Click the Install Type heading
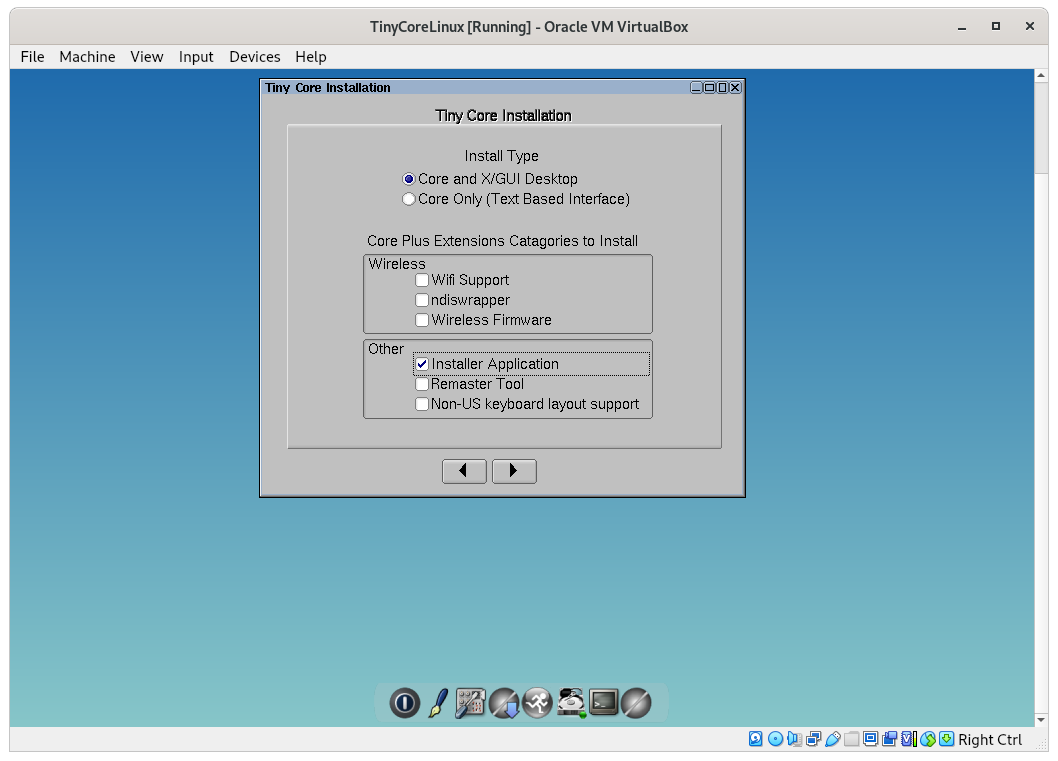 pyautogui.click(x=501, y=156)
